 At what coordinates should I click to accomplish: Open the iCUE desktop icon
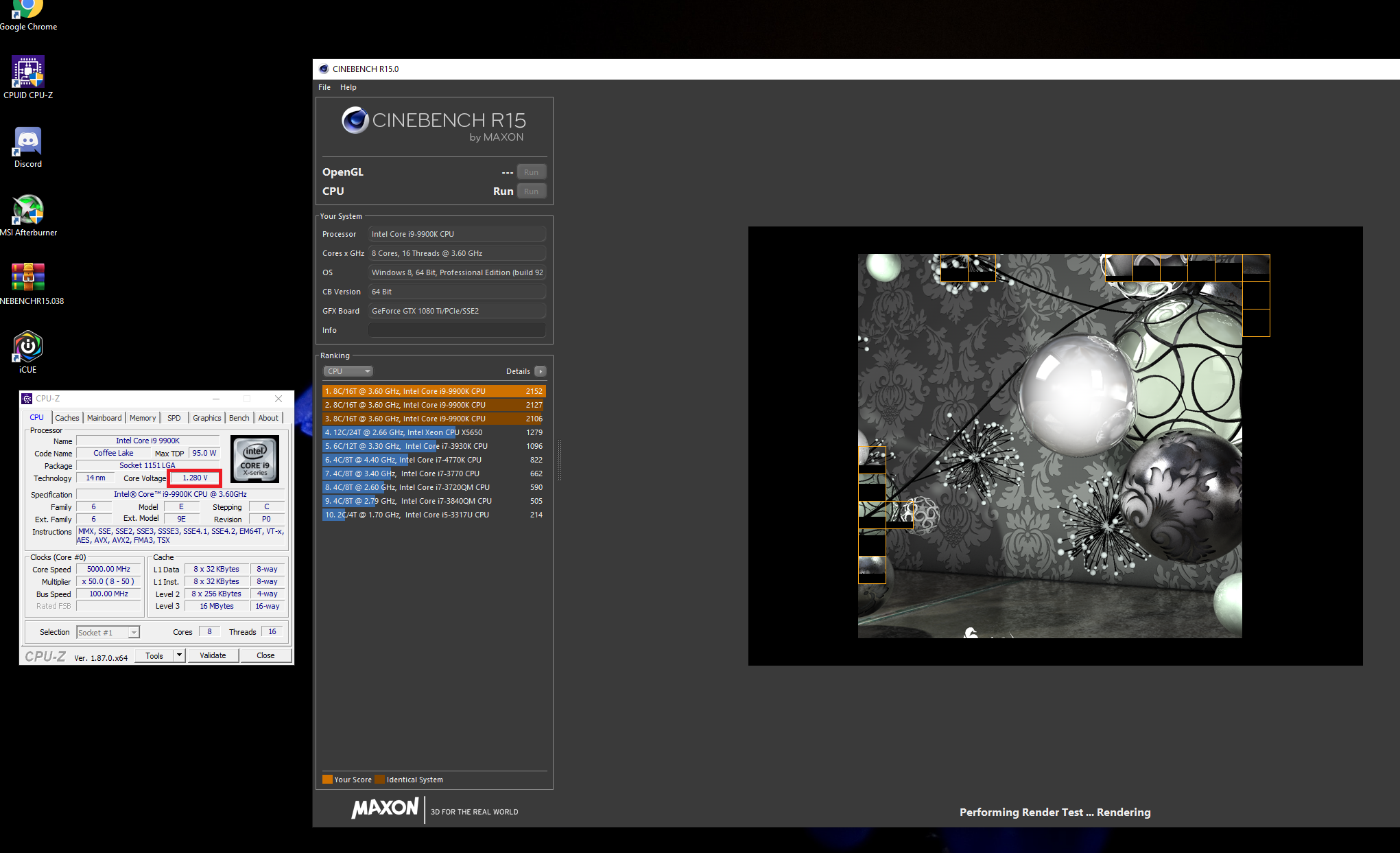[28, 352]
